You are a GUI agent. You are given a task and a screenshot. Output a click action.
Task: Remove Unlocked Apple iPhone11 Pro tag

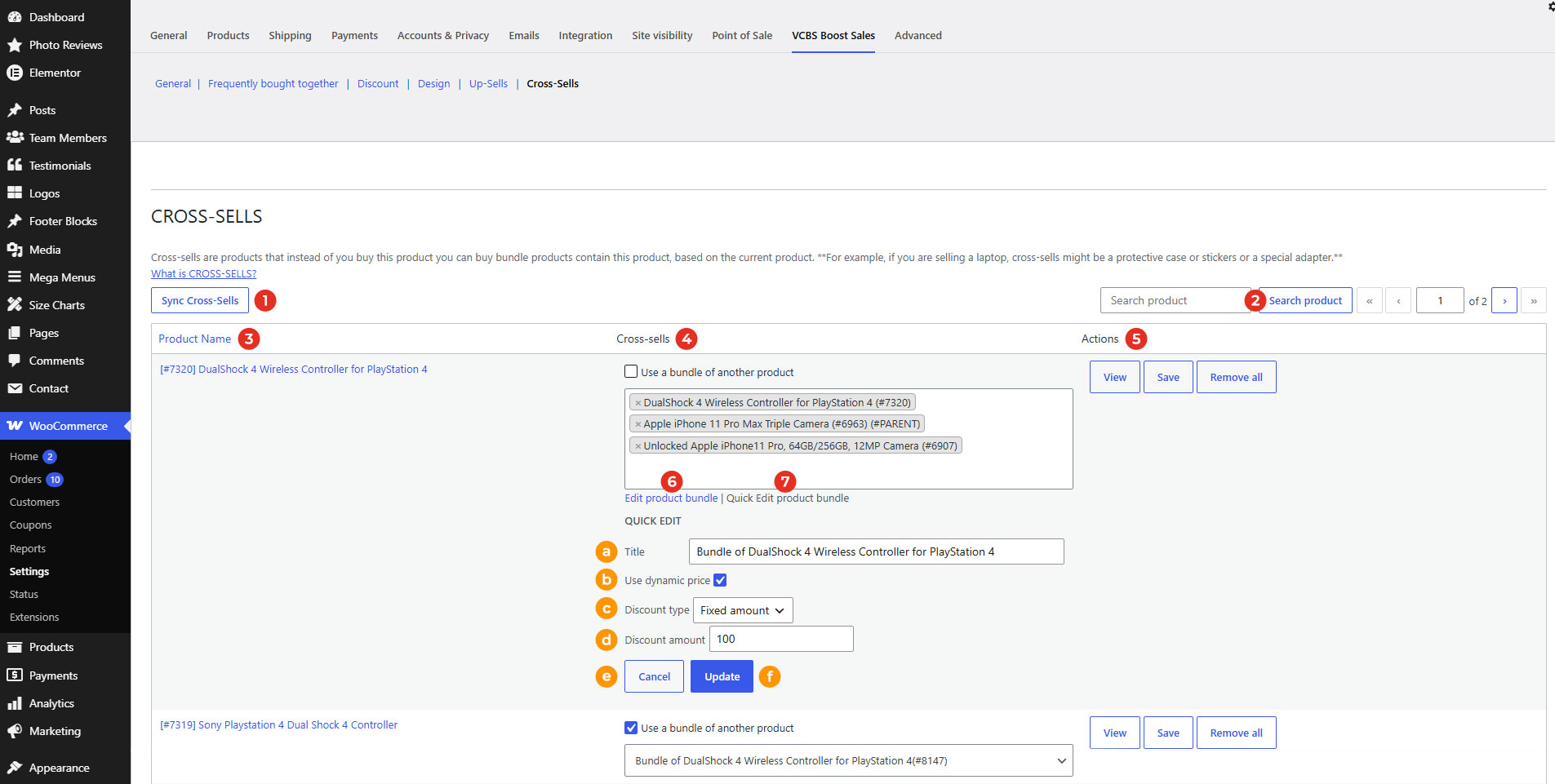(x=638, y=446)
